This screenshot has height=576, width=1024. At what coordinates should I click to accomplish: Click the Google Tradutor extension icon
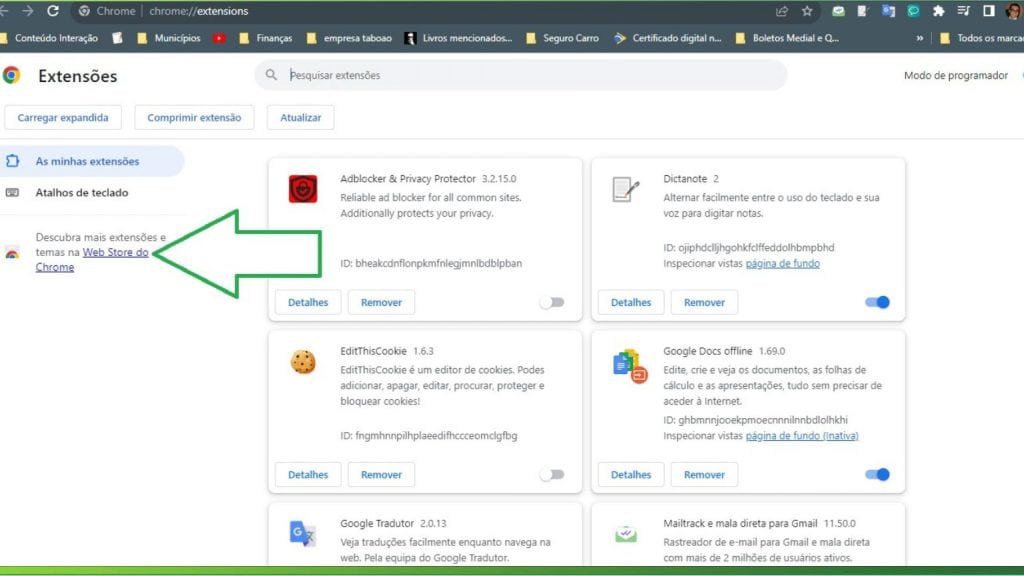click(x=302, y=534)
